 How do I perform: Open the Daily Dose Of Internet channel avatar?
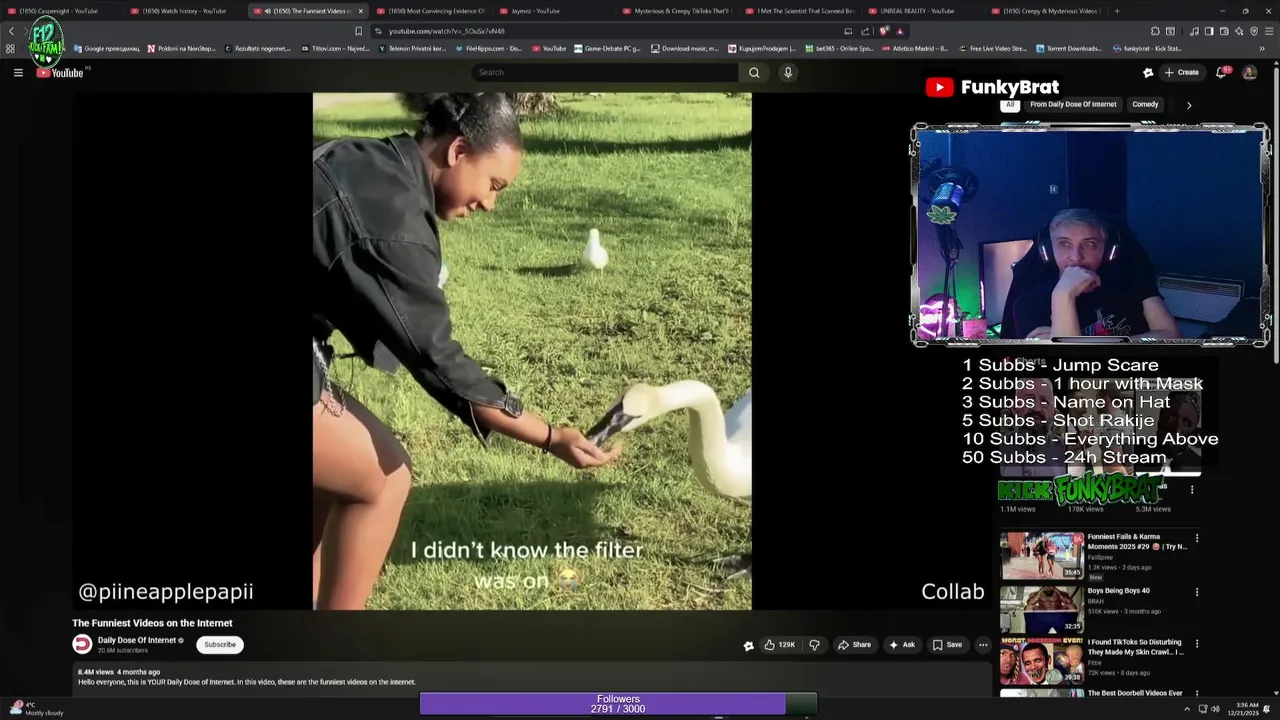[x=82, y=645]
